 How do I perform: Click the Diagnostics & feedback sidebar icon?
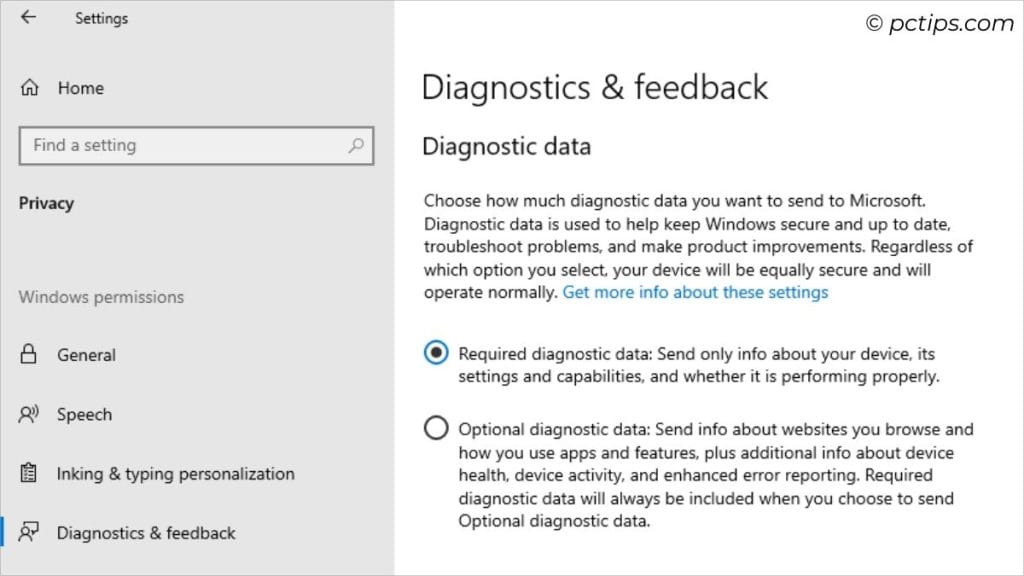tap(31, 533)
